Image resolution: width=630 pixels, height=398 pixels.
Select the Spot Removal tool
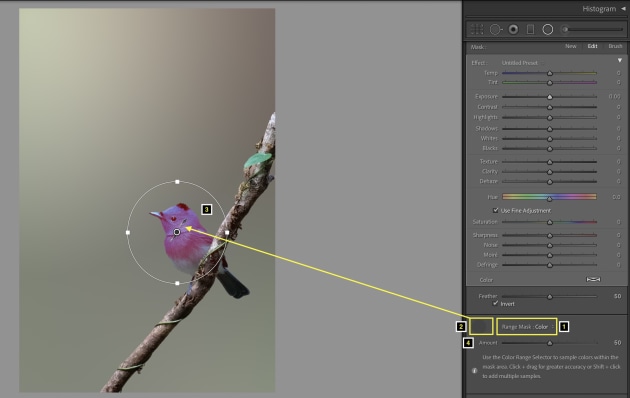tap(496, 29)
